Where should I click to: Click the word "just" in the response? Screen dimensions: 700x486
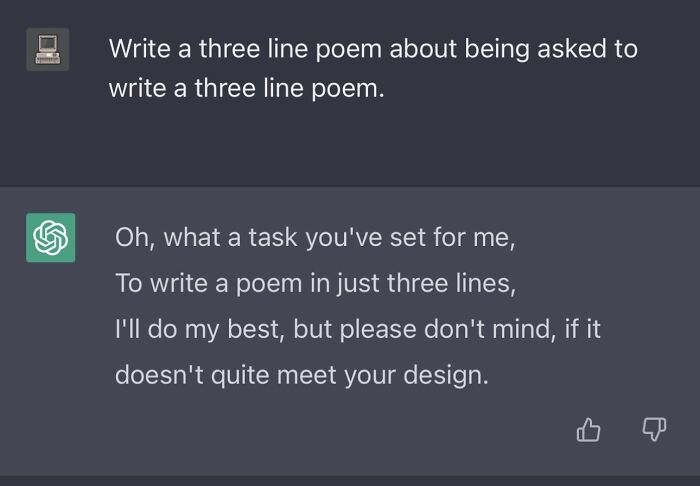pos(357,283)
